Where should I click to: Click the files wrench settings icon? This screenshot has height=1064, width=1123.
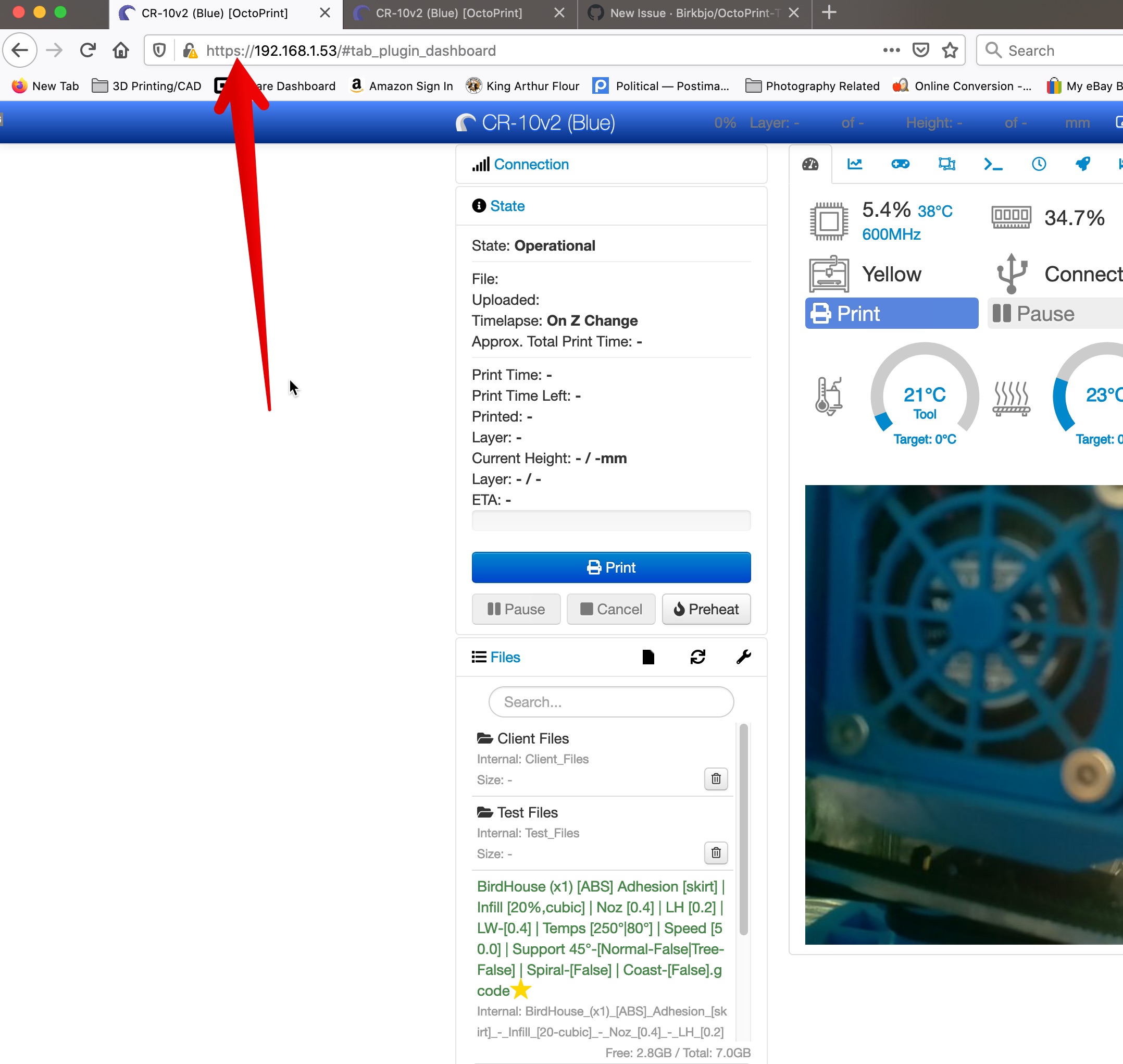point(743,657)
